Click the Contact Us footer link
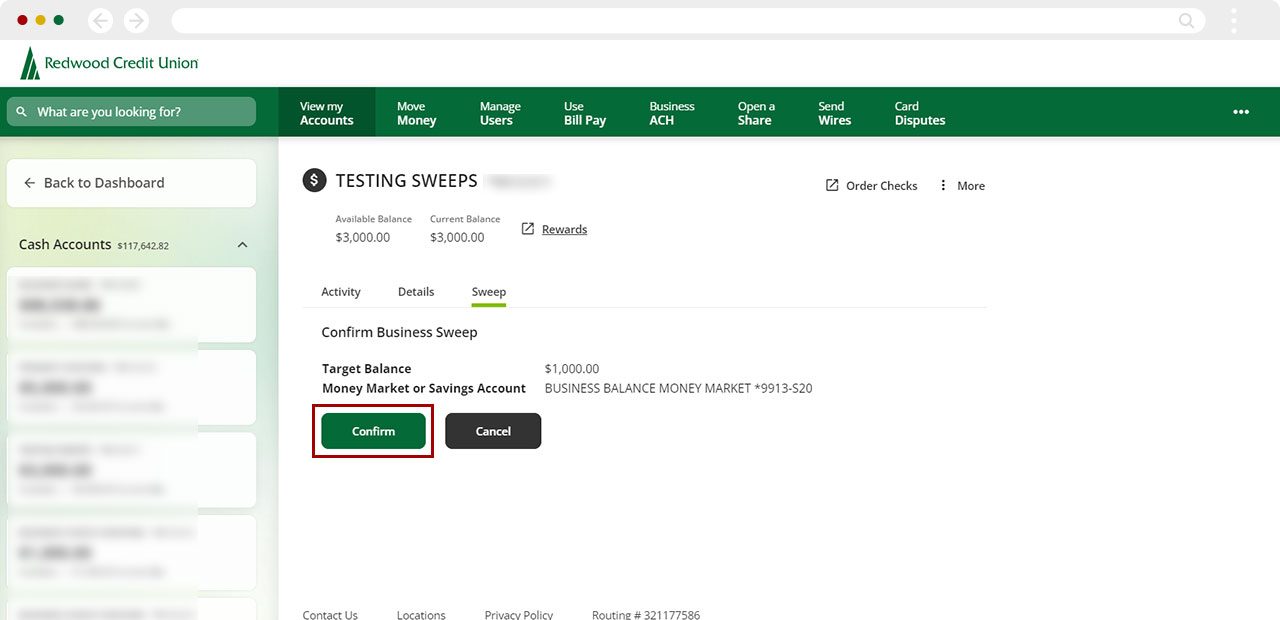The image size is (1280, 620). coord(330,613)
